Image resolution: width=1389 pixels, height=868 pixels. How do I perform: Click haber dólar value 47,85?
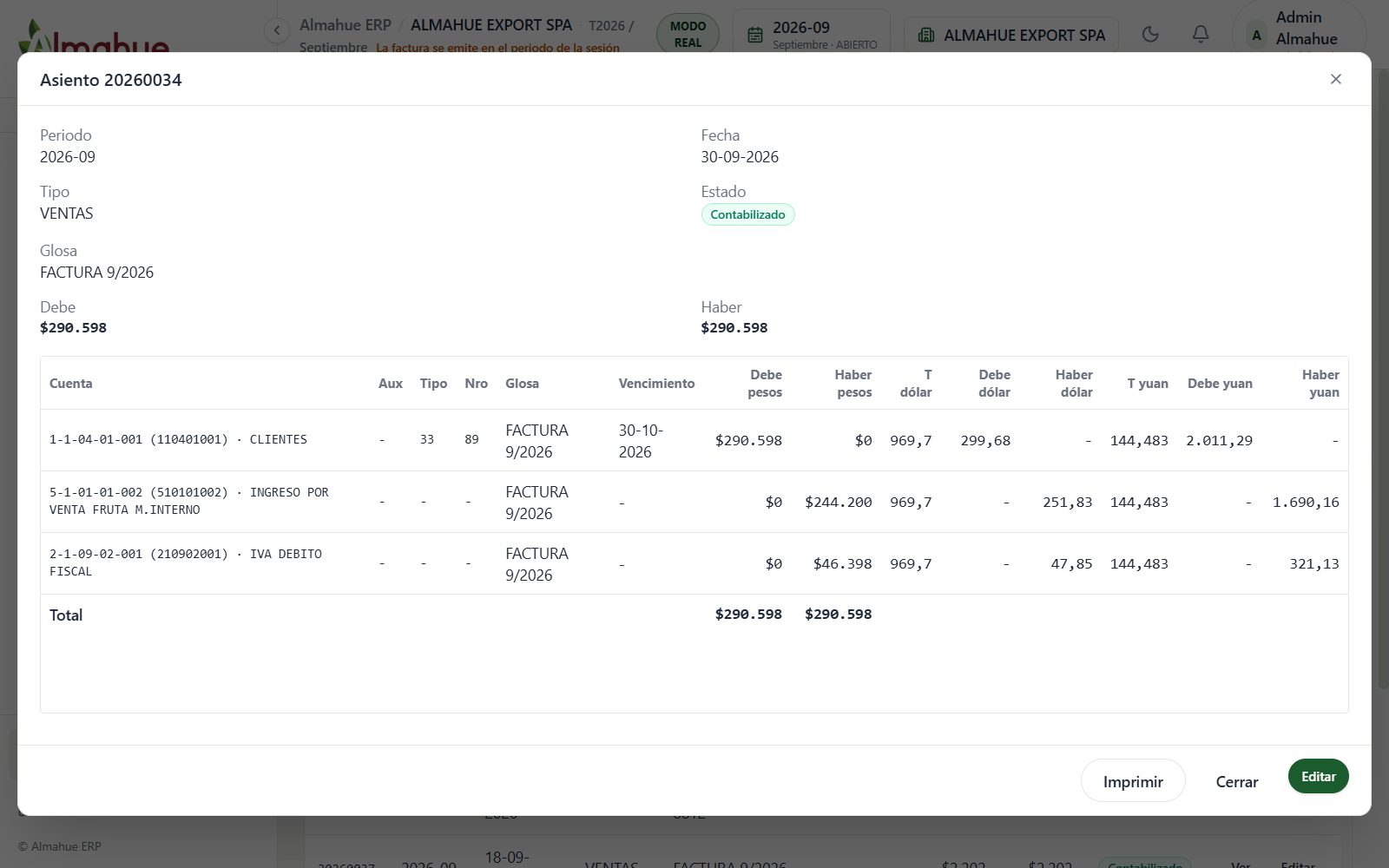pos(1071,563)
